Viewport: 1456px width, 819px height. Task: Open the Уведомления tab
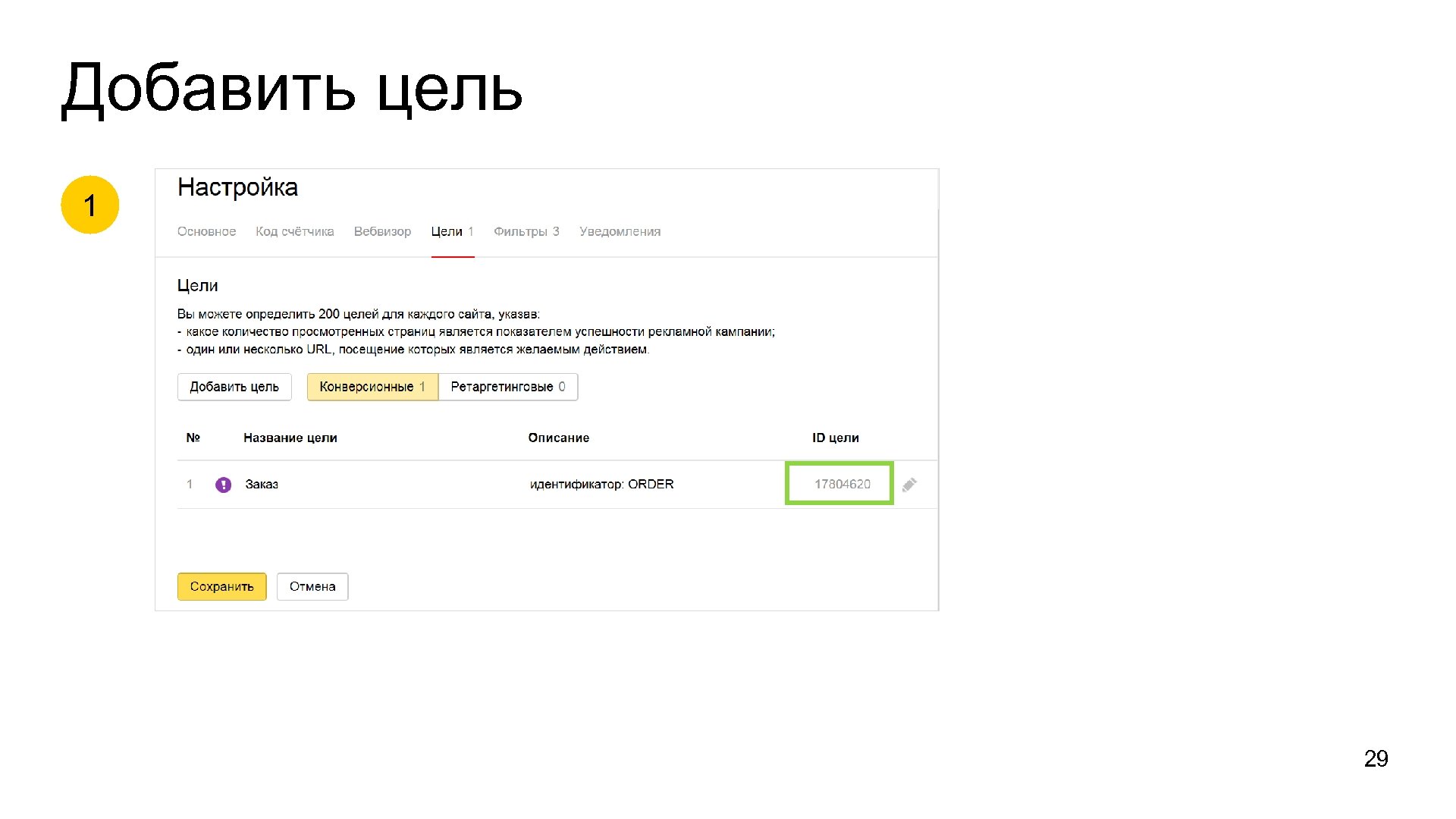(x=620, y=231)
